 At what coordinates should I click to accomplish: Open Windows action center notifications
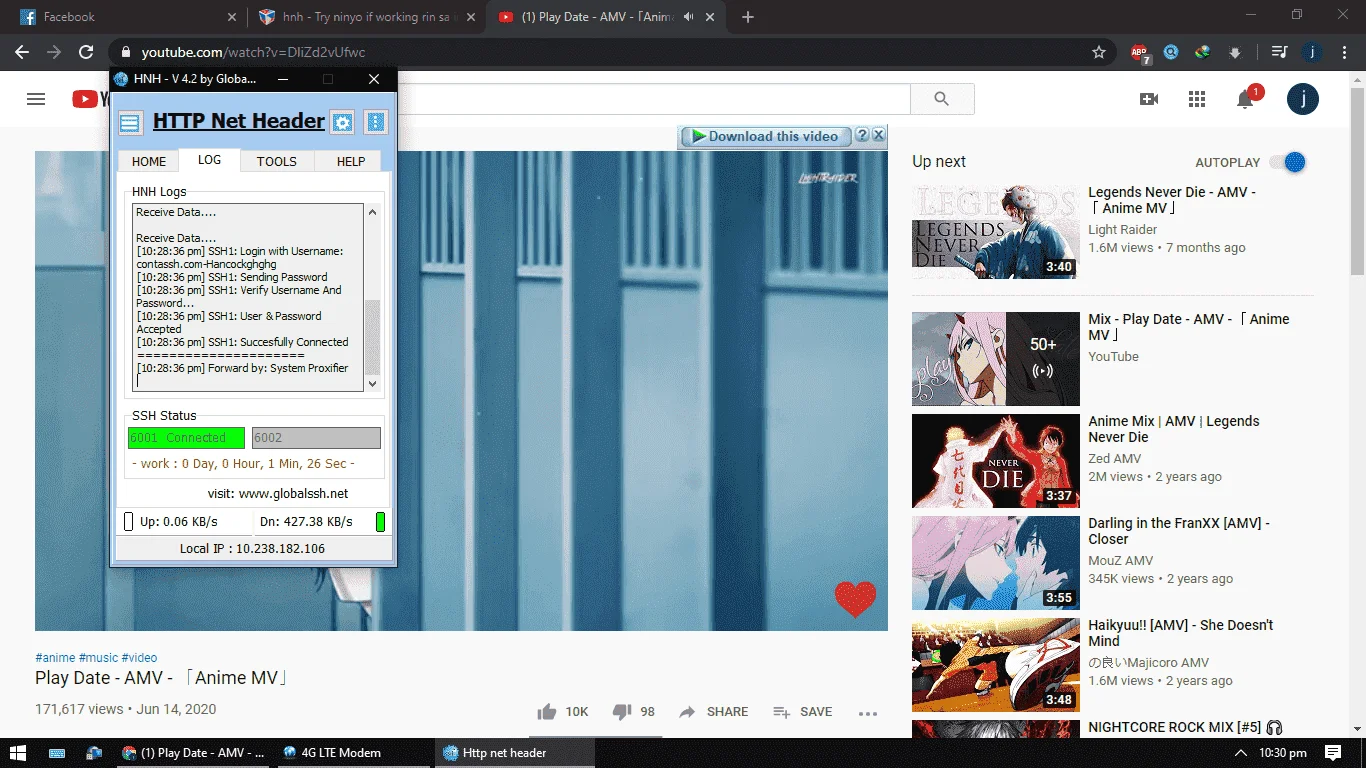(x=1333, y=753)
